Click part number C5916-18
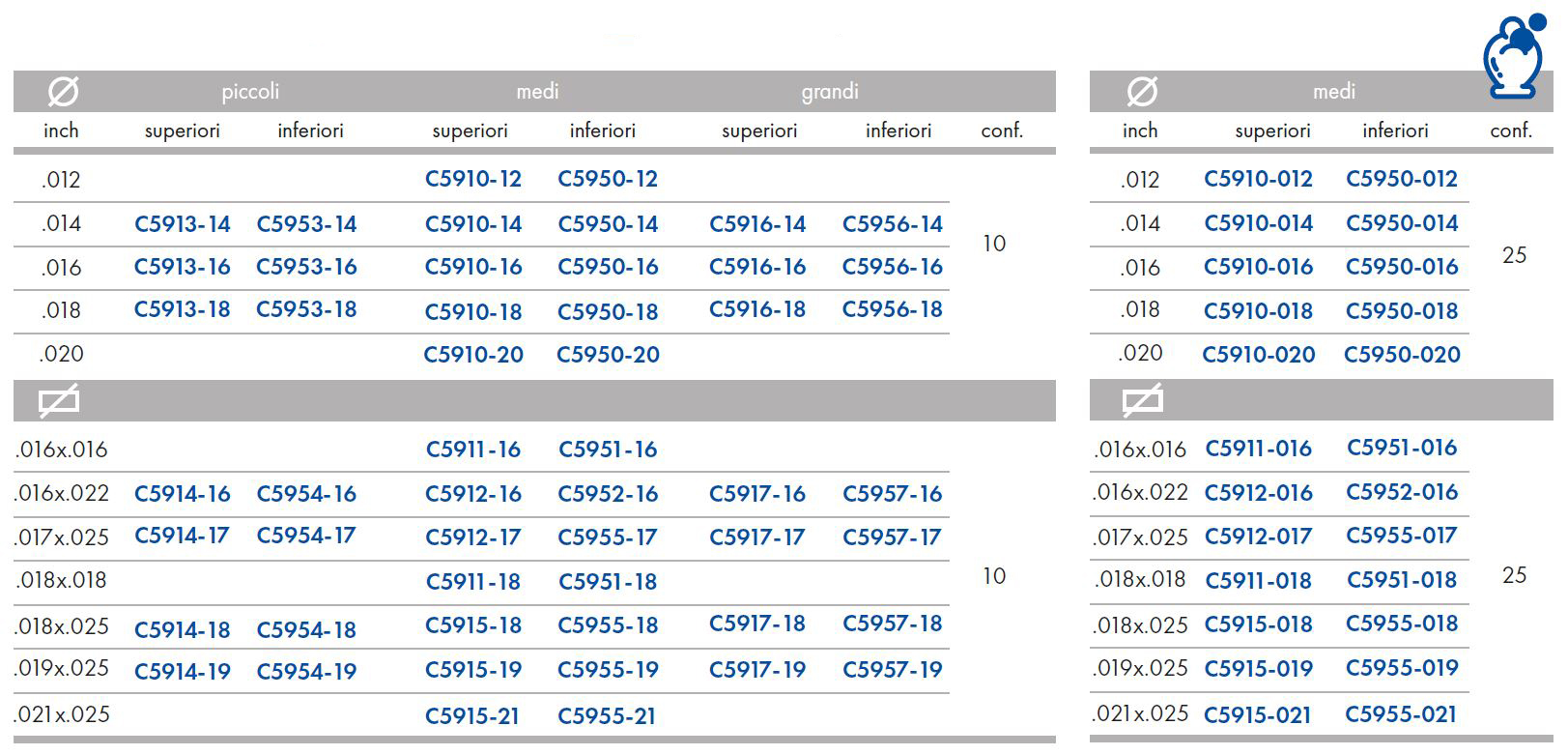Viewport: 1568px width, 755px height. click(x=757, y=309)
